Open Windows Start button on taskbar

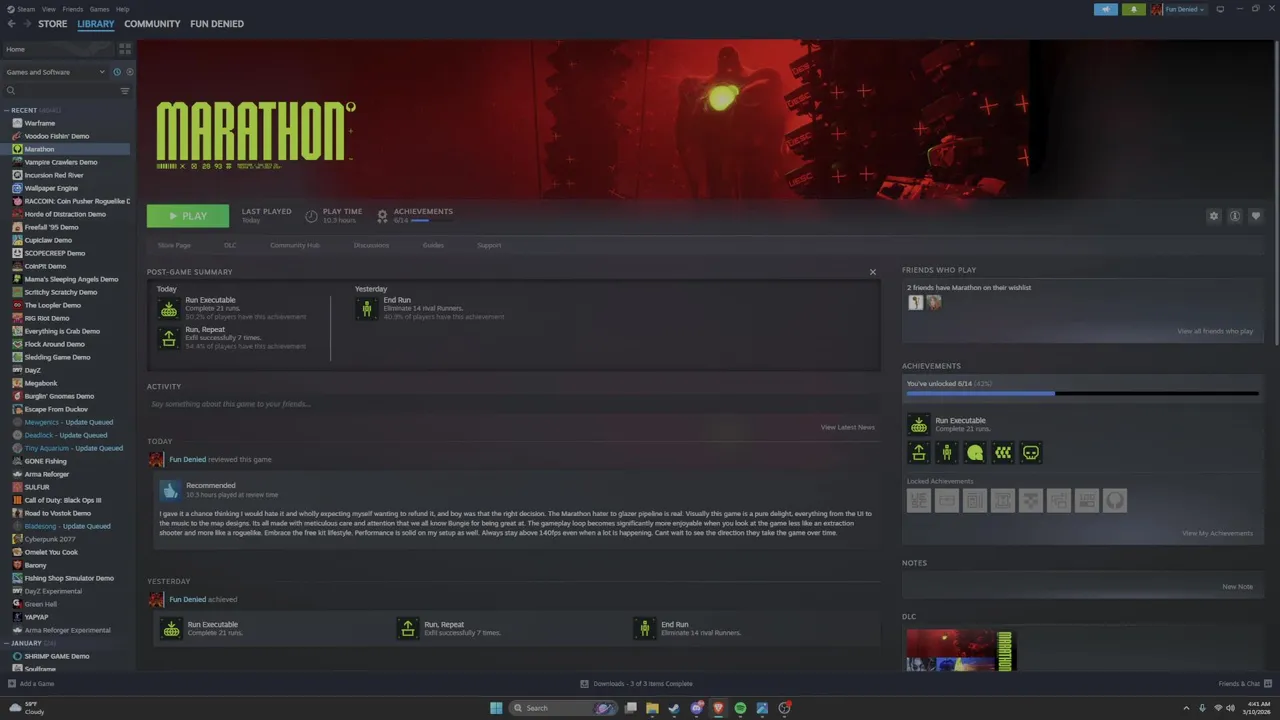[x=496, y=708]
